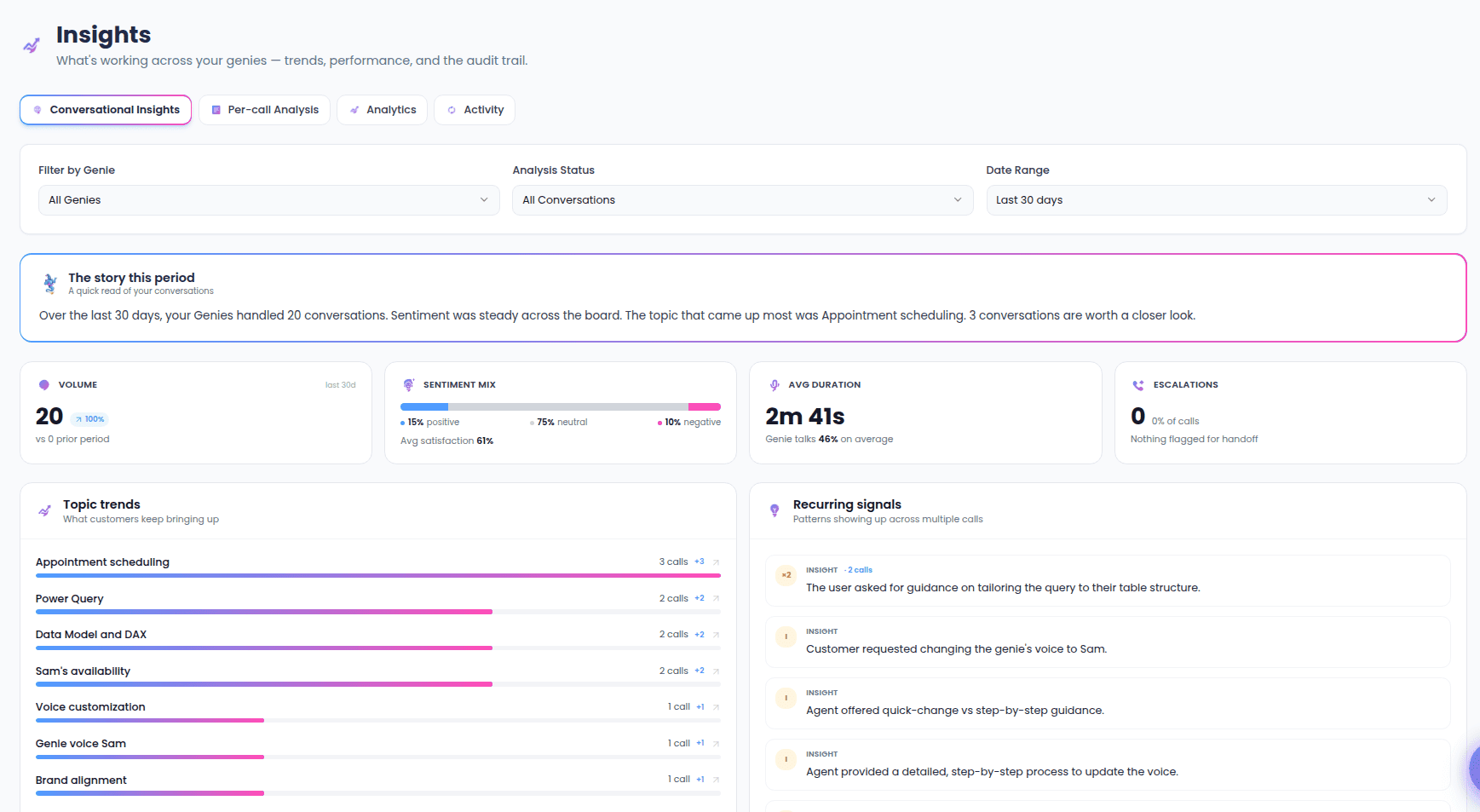
Task: Switch to Conversational Insights tab
Action: click(x=106, y=110)
